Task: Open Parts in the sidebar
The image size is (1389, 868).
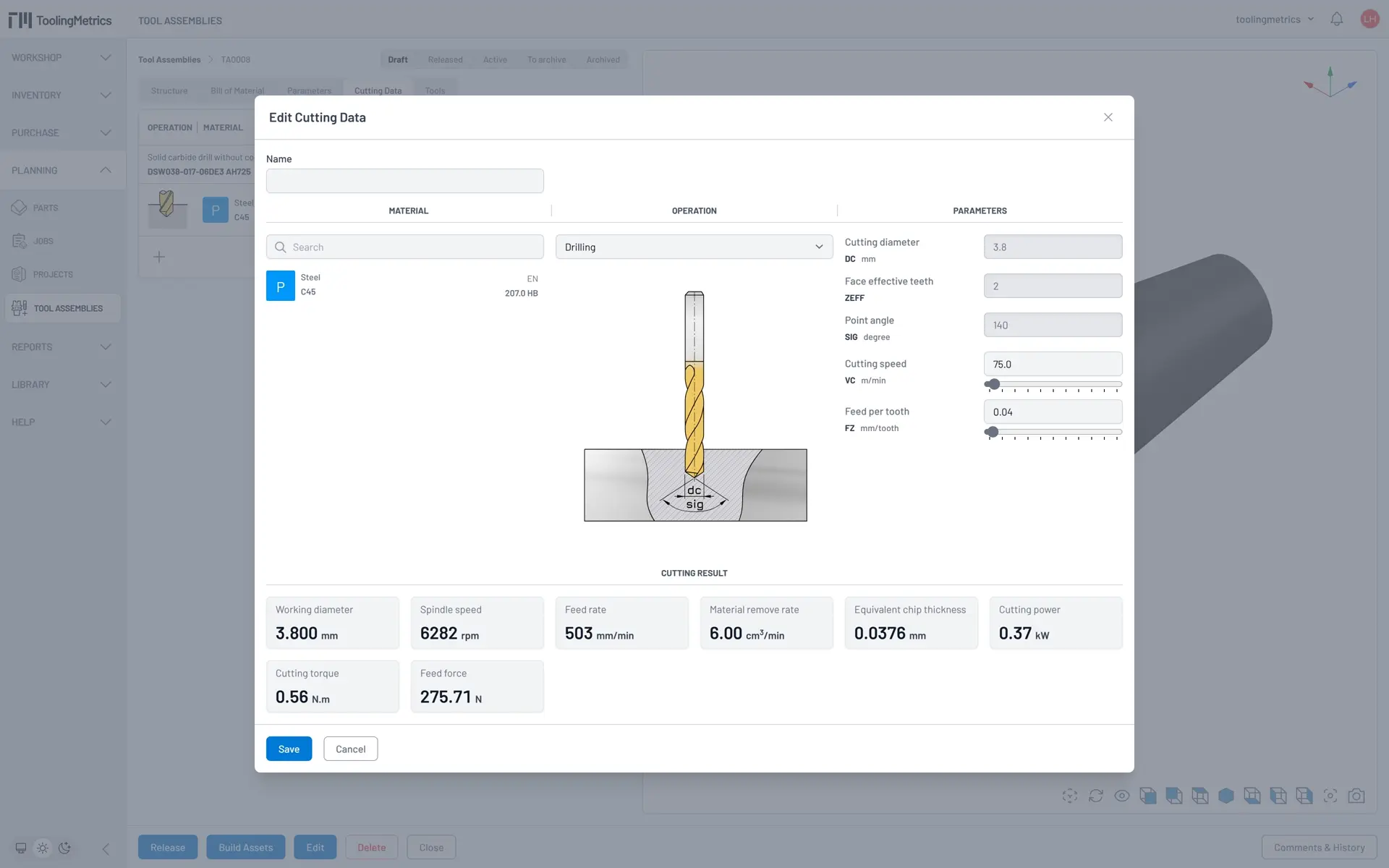Action: point(63,208)
